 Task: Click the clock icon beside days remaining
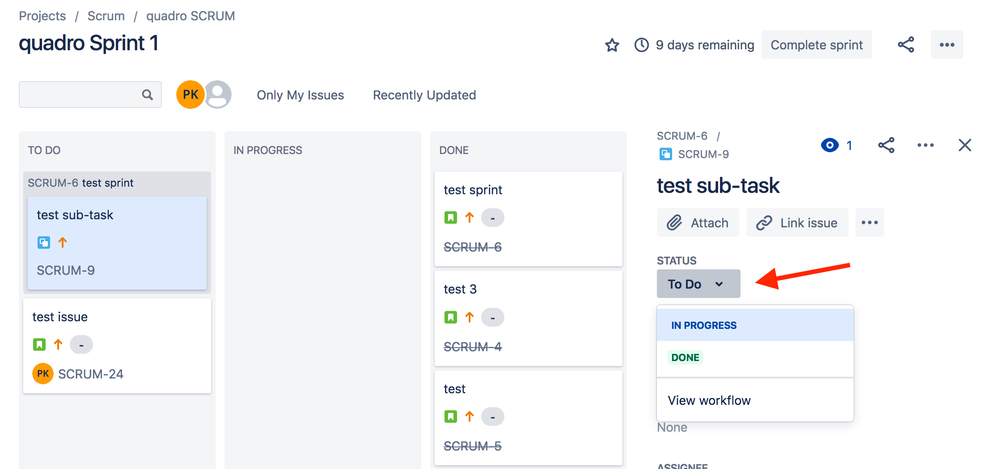[642, 45]
